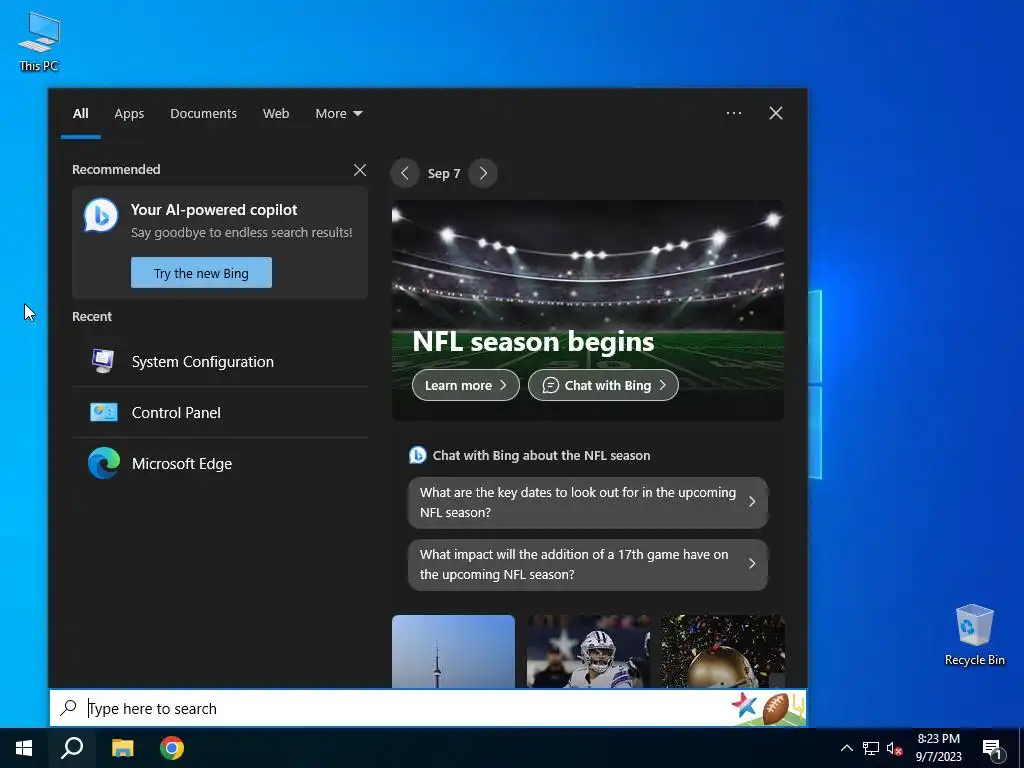Click the Sep 7 date label

(444, 174)
